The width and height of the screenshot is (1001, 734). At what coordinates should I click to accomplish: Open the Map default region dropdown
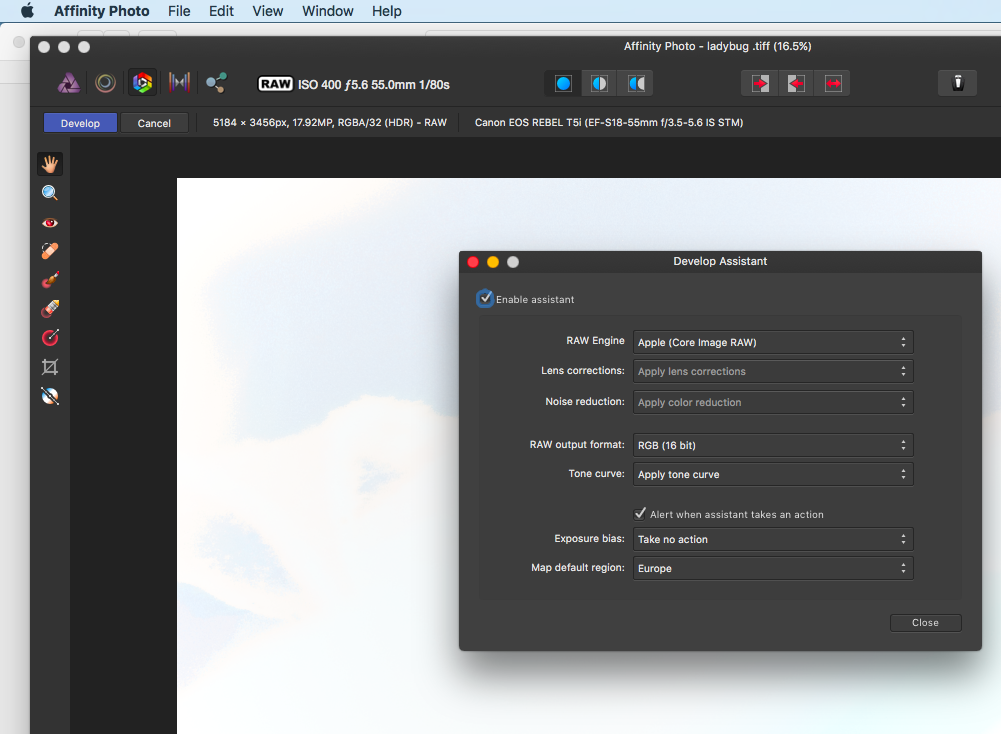(x=773, y=568)
